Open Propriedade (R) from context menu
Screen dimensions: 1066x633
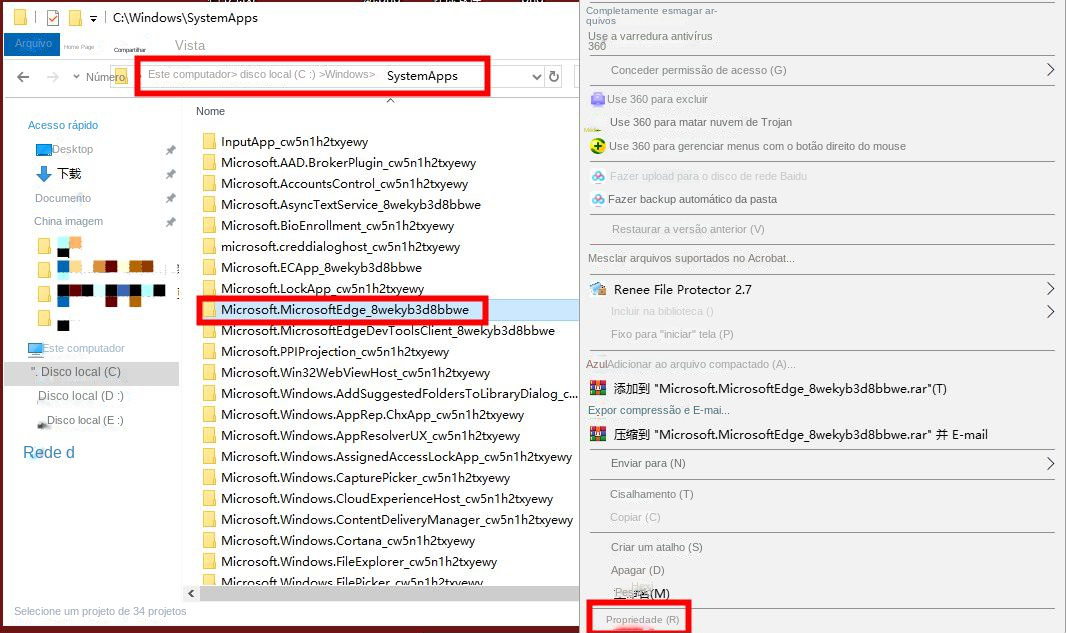click(642, 620)
